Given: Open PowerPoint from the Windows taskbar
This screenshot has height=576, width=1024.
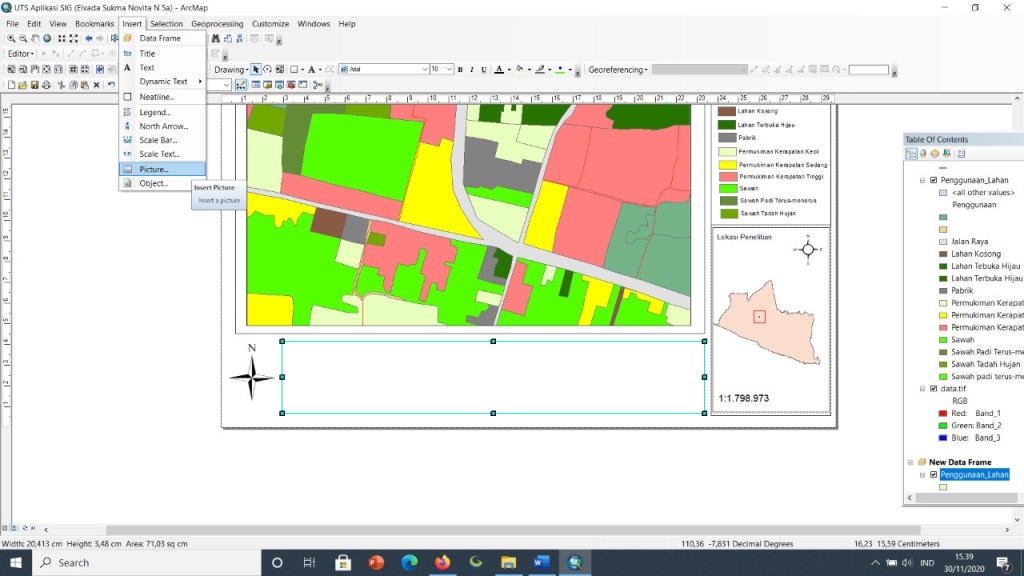Looking at the screenshot, I should coord(376,562).
